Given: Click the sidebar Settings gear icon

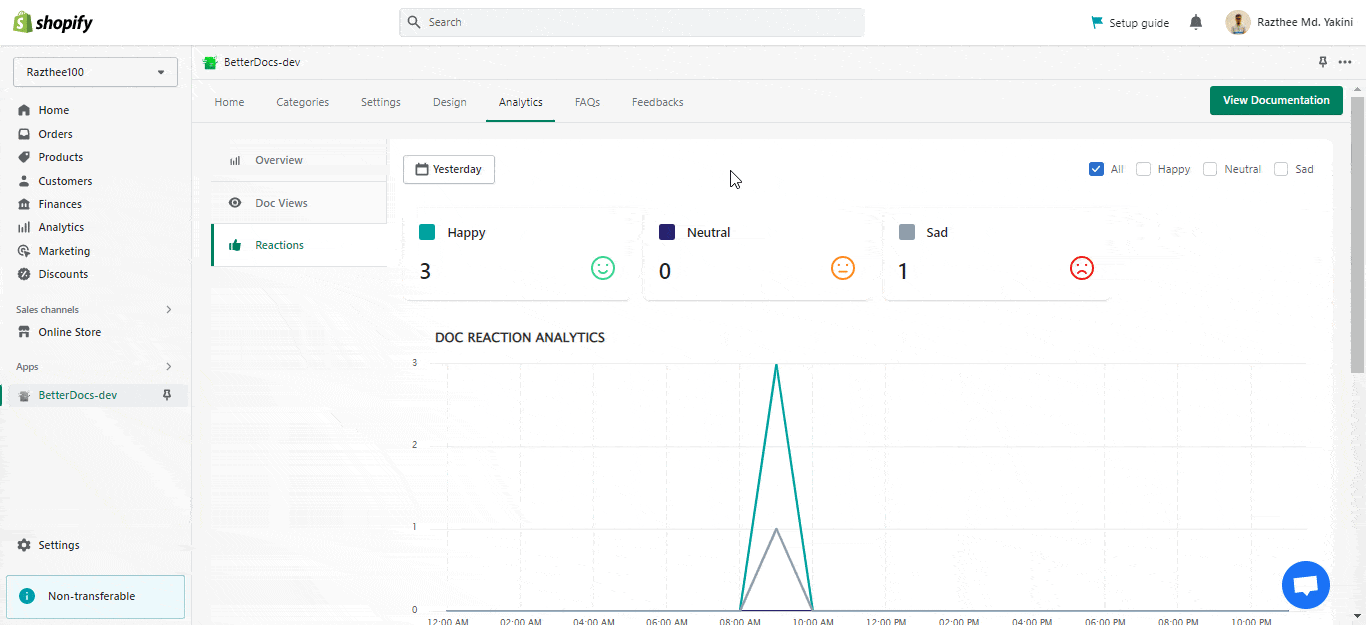Looking at the screenshot, I should coord(24,545).
